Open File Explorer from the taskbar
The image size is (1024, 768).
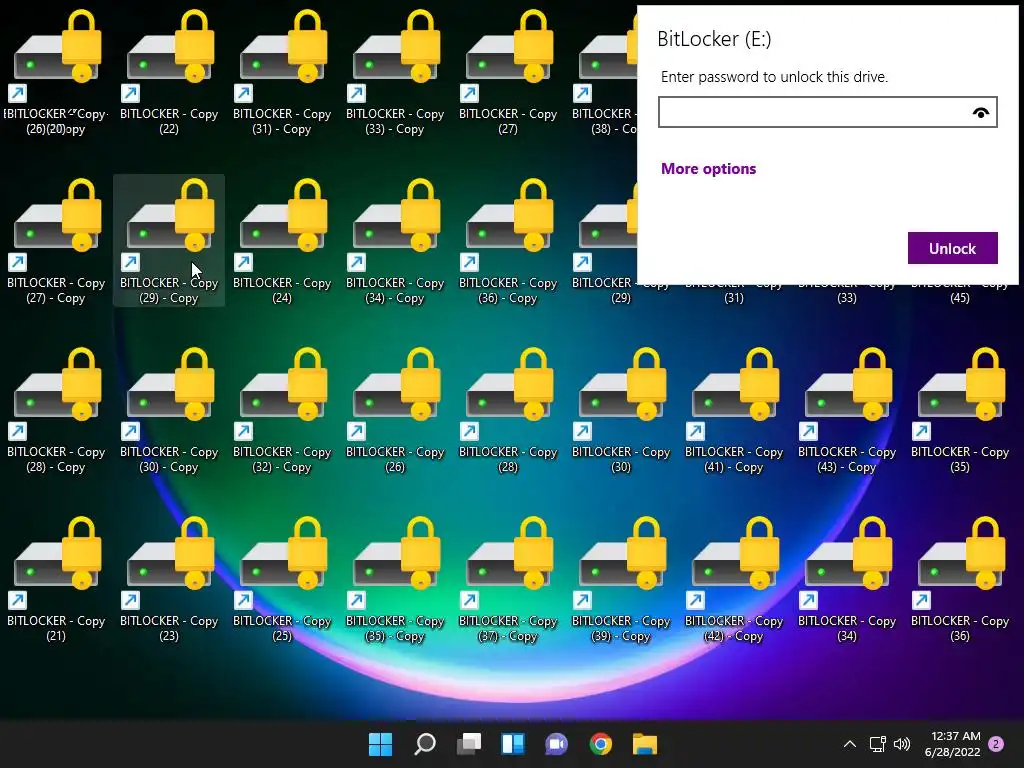[x=645, y=744]
